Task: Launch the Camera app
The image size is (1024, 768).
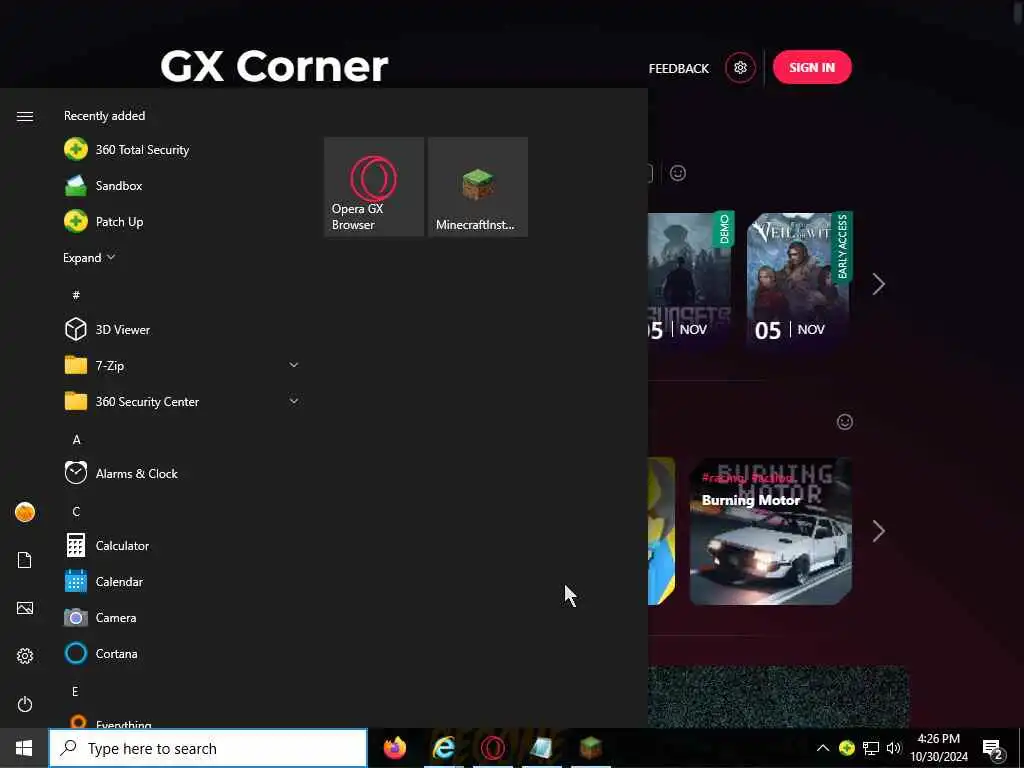Action: point(182,617)
